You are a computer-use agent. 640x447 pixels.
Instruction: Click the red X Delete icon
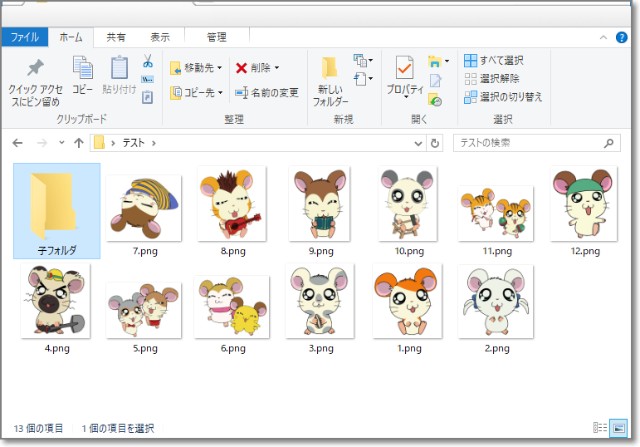click(242, 68)
